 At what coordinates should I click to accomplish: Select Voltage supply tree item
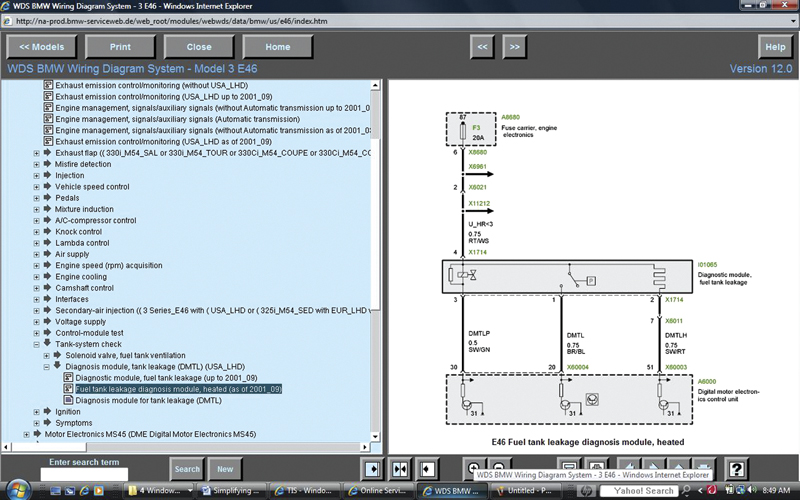click(x=81, y=321)
